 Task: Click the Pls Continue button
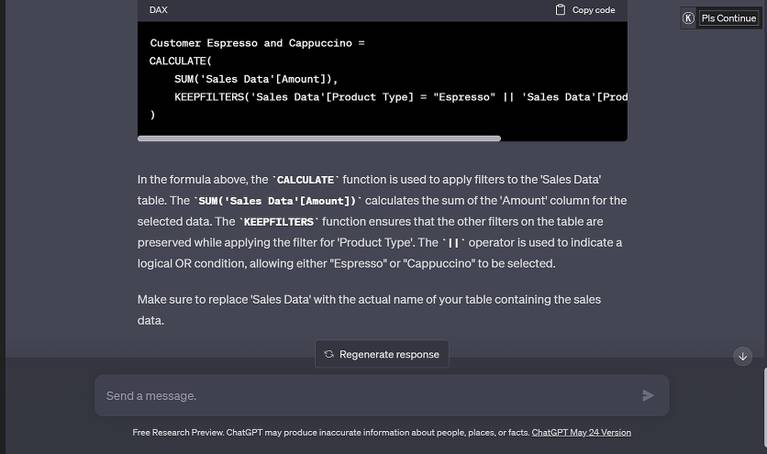pos(729,18)
